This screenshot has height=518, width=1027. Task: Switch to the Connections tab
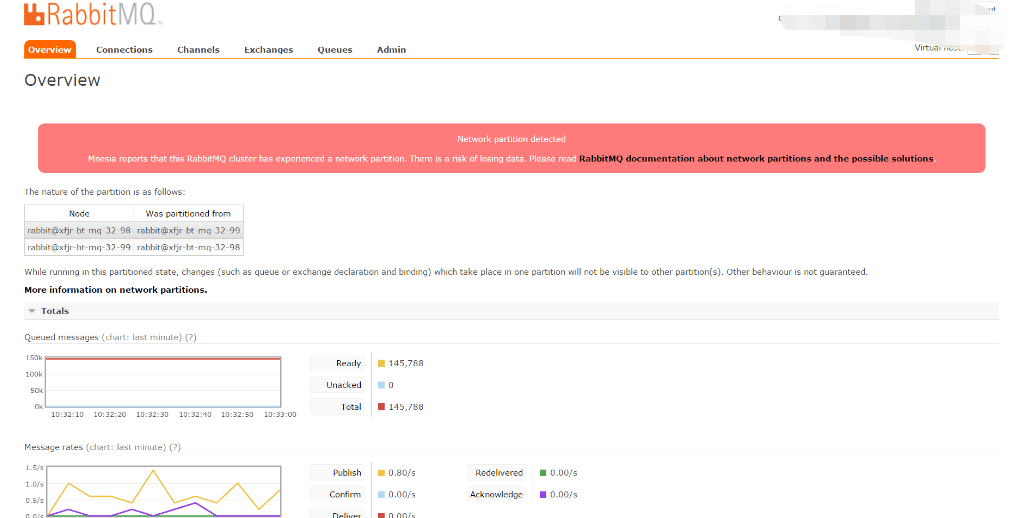coord(124,50)
